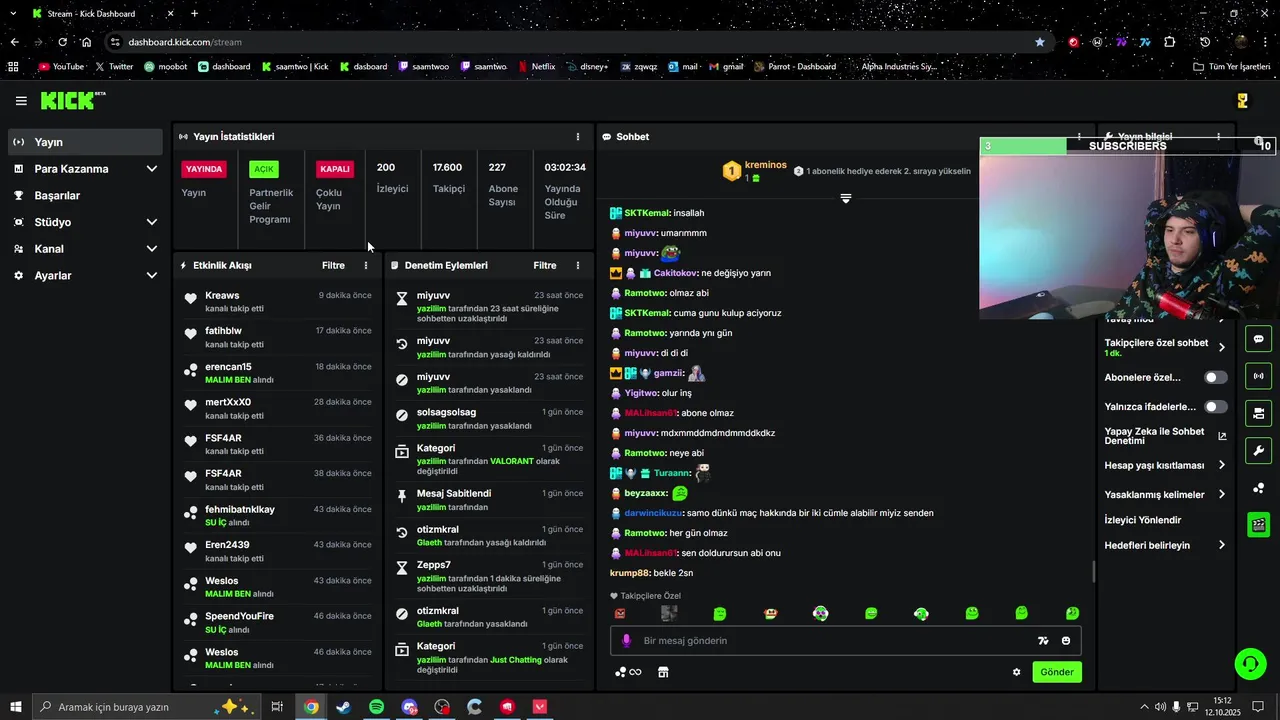Toggle Abonelere özel switch
The width and height of the screenshot is (1280, 720).
pos(1216,378)
